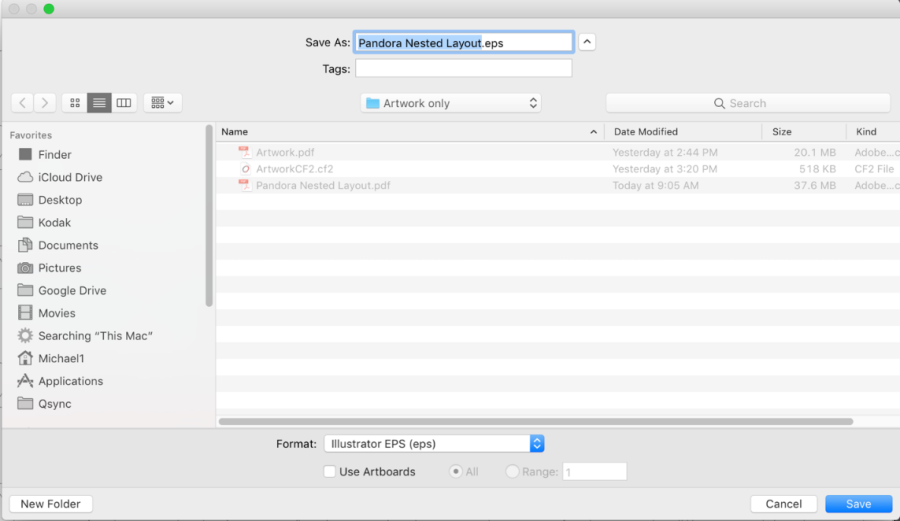Click the Save button
Image resolution: width=900 pixels, height=521 pixels.
coord(858,504)
